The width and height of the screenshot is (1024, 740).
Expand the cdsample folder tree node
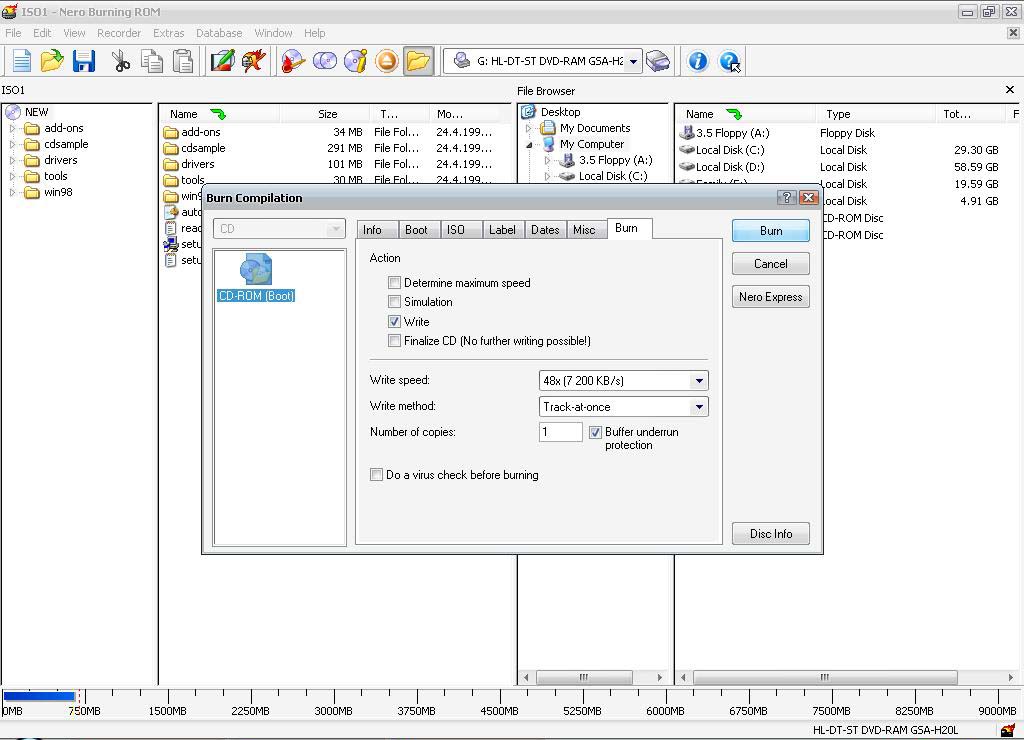pos(12,144)
